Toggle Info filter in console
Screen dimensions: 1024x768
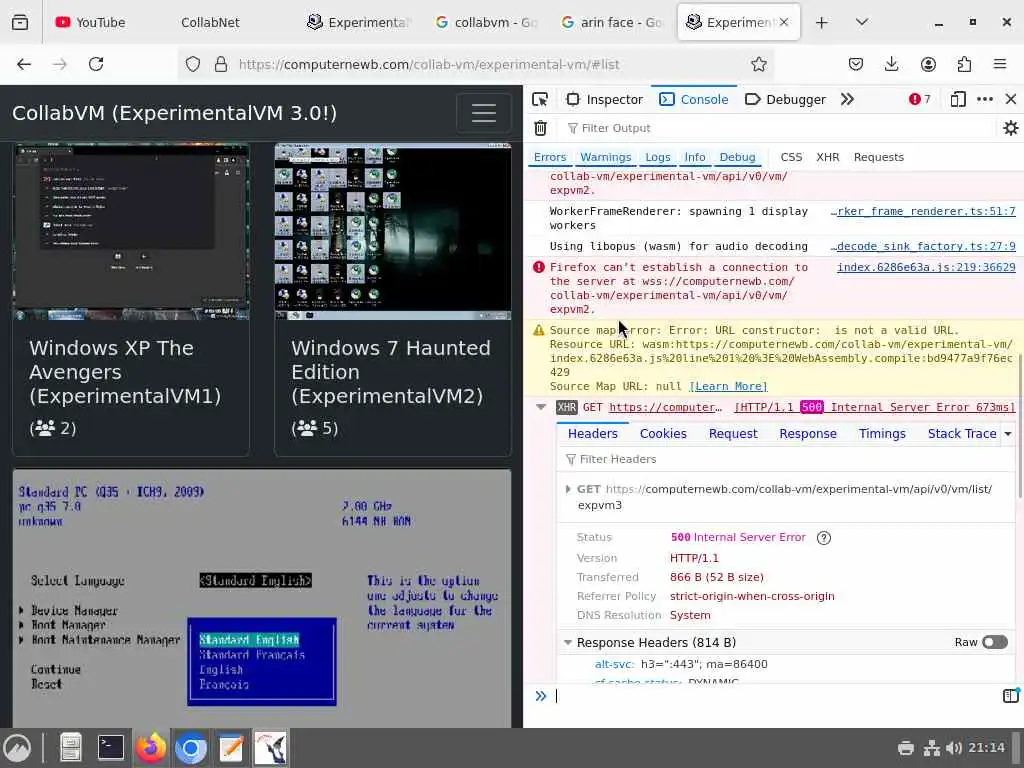695,157
